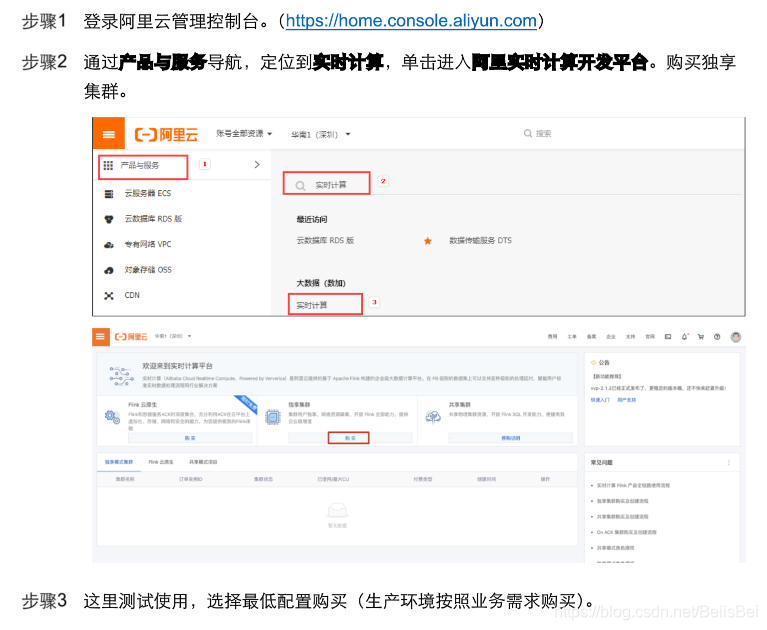Screen dimensions: 767x630
Task: Switch to the Flink 云原生 tab
Action: (160, 462)
